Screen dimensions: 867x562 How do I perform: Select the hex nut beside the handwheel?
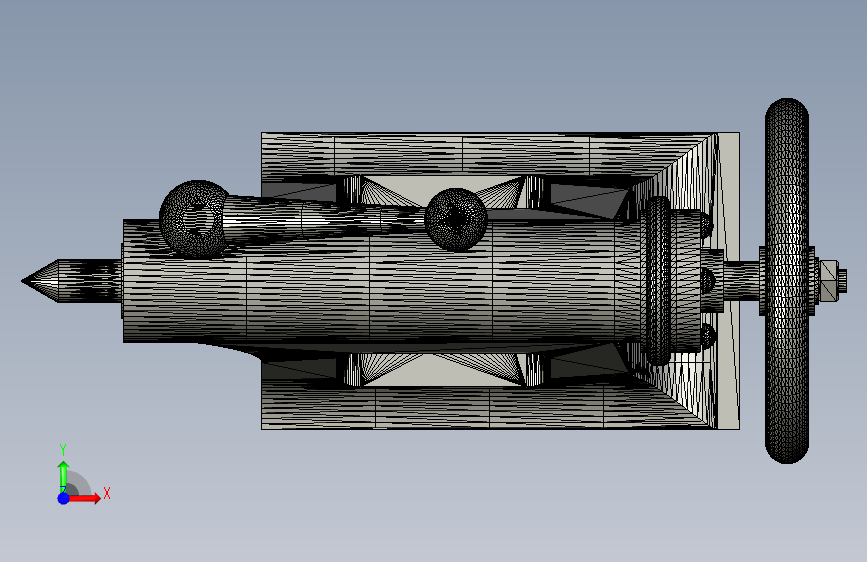828,281
